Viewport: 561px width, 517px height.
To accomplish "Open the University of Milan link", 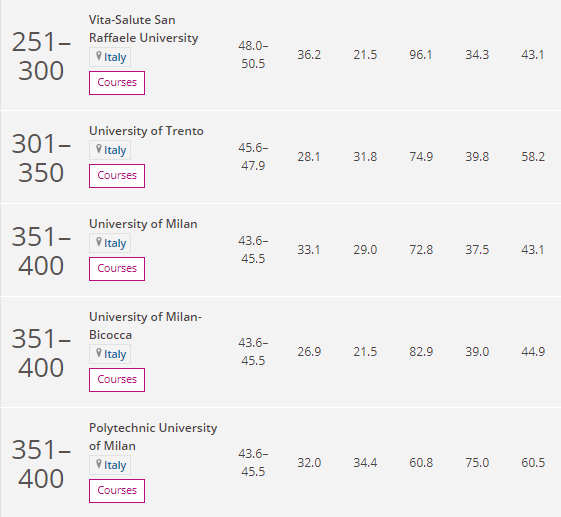I will pyautogui.click(x=143, y=224).
